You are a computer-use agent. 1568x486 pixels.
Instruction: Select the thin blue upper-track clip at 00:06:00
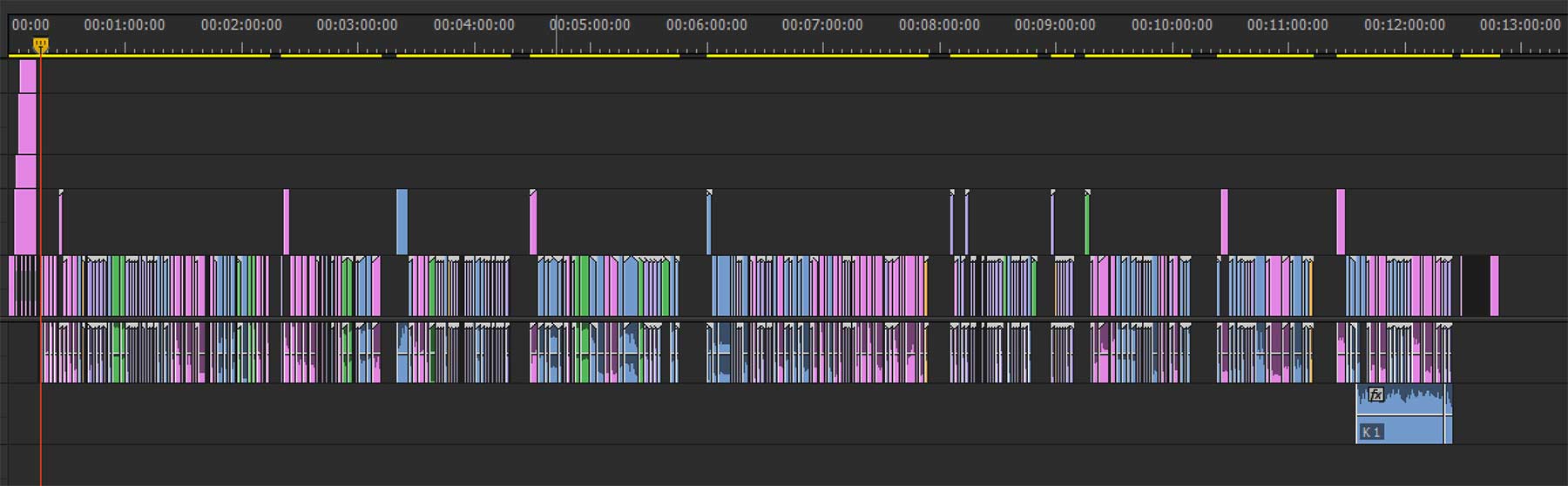(709, 223)
